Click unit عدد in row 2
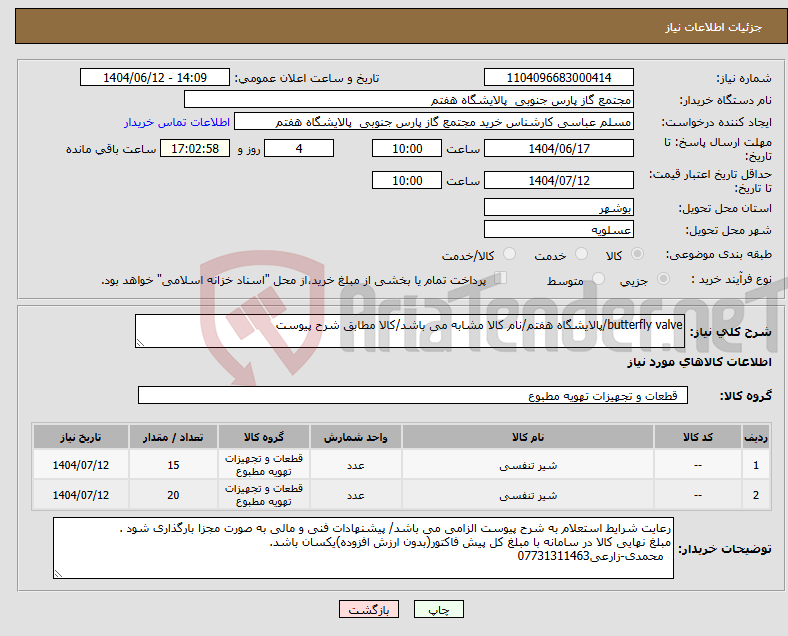 click(355, 495)
